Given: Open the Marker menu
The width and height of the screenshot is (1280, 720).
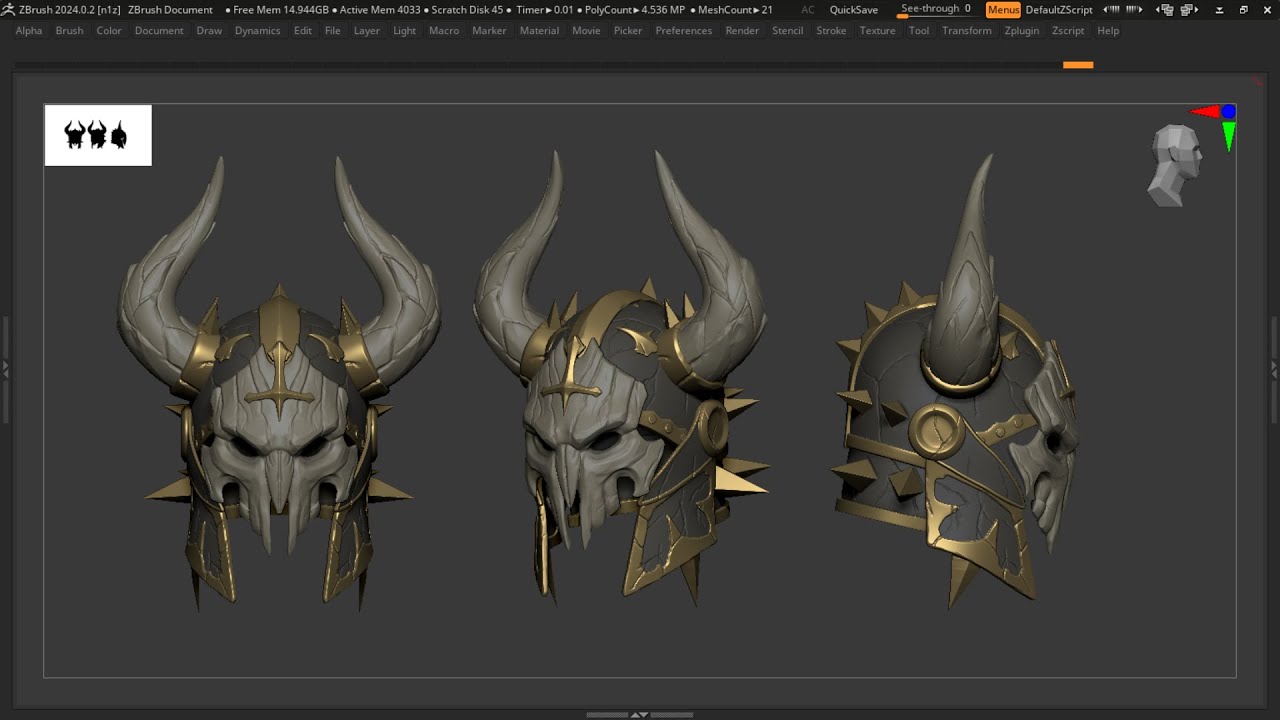Looking at the screenshot, I should (x=489, y=31).
